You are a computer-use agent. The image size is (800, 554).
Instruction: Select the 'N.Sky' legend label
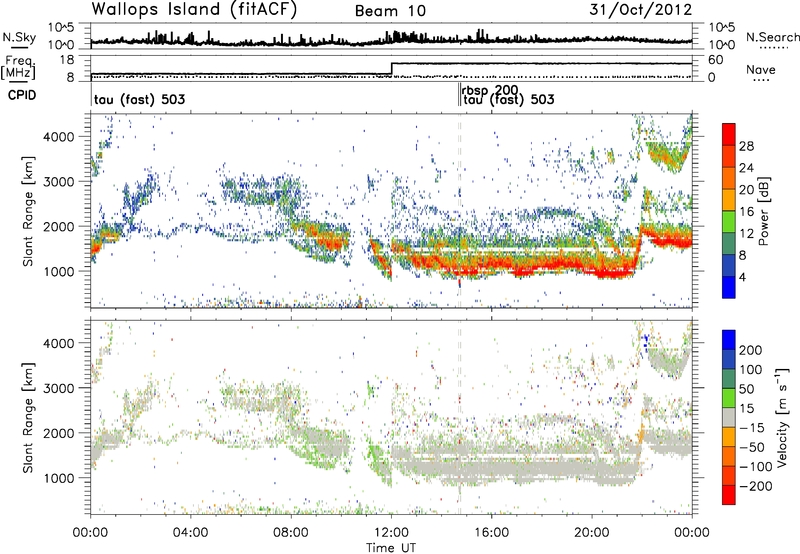[19, 37]
